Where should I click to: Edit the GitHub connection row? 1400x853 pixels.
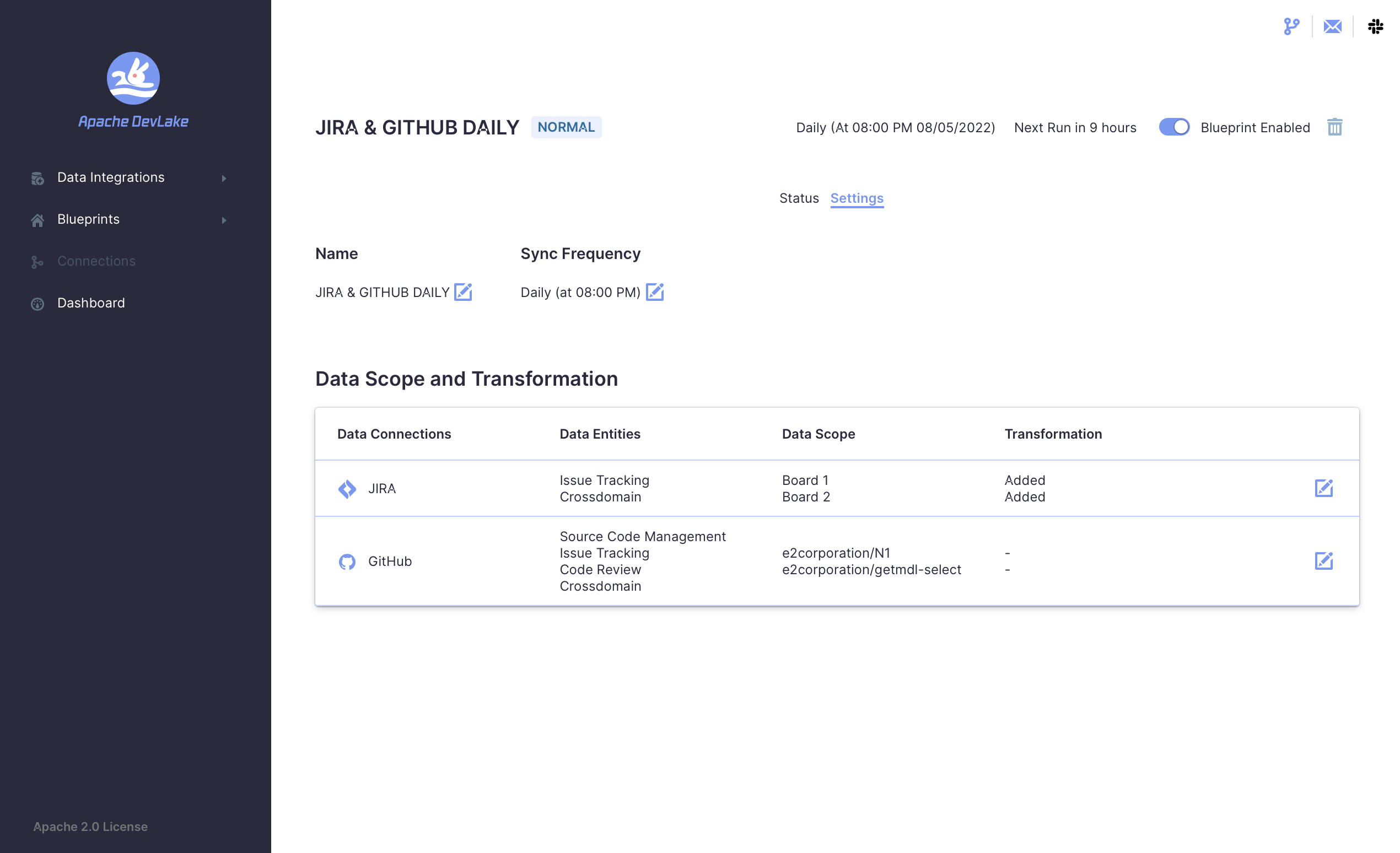click(1323, 560)
